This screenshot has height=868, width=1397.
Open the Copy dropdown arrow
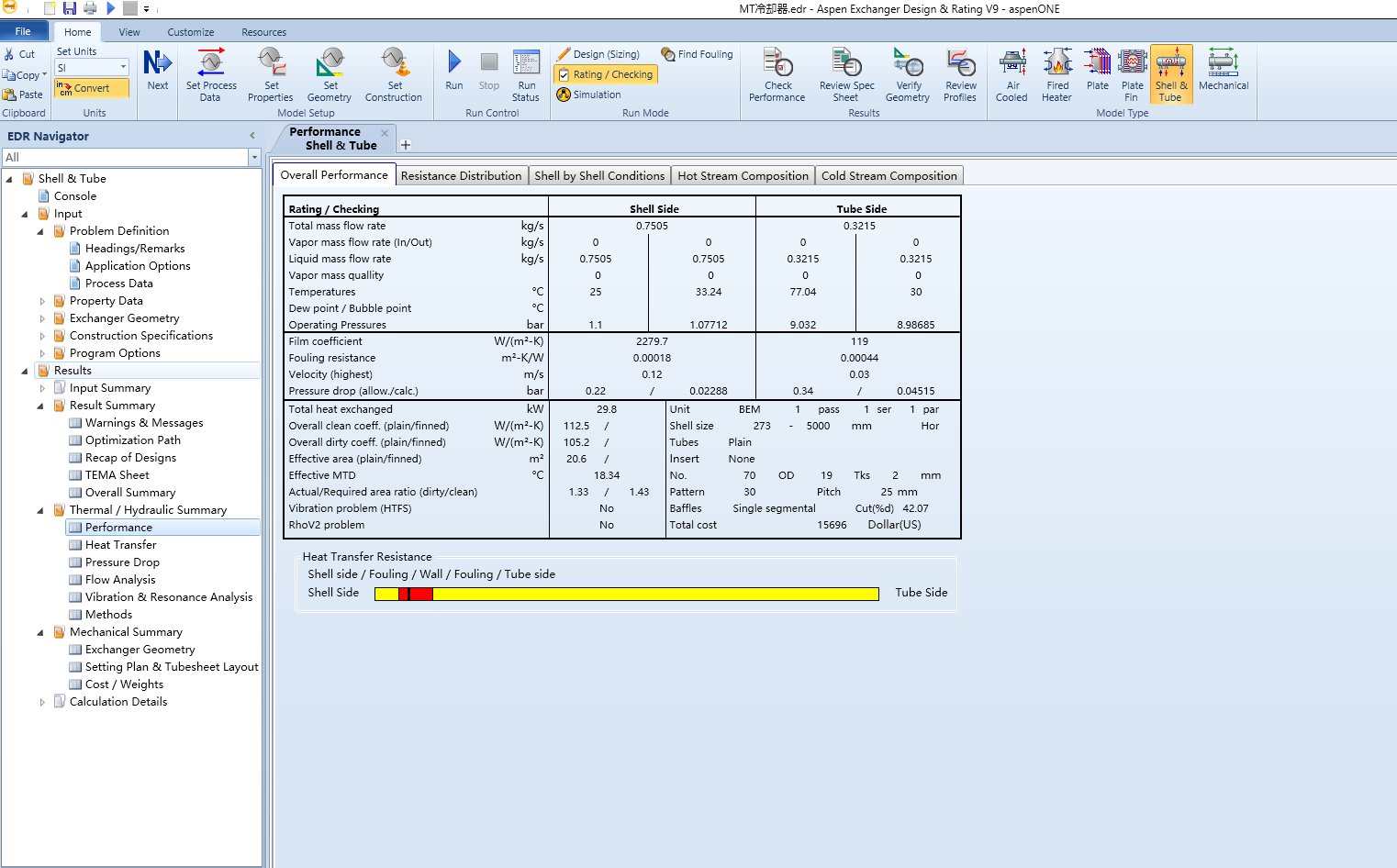pos(44,74)
